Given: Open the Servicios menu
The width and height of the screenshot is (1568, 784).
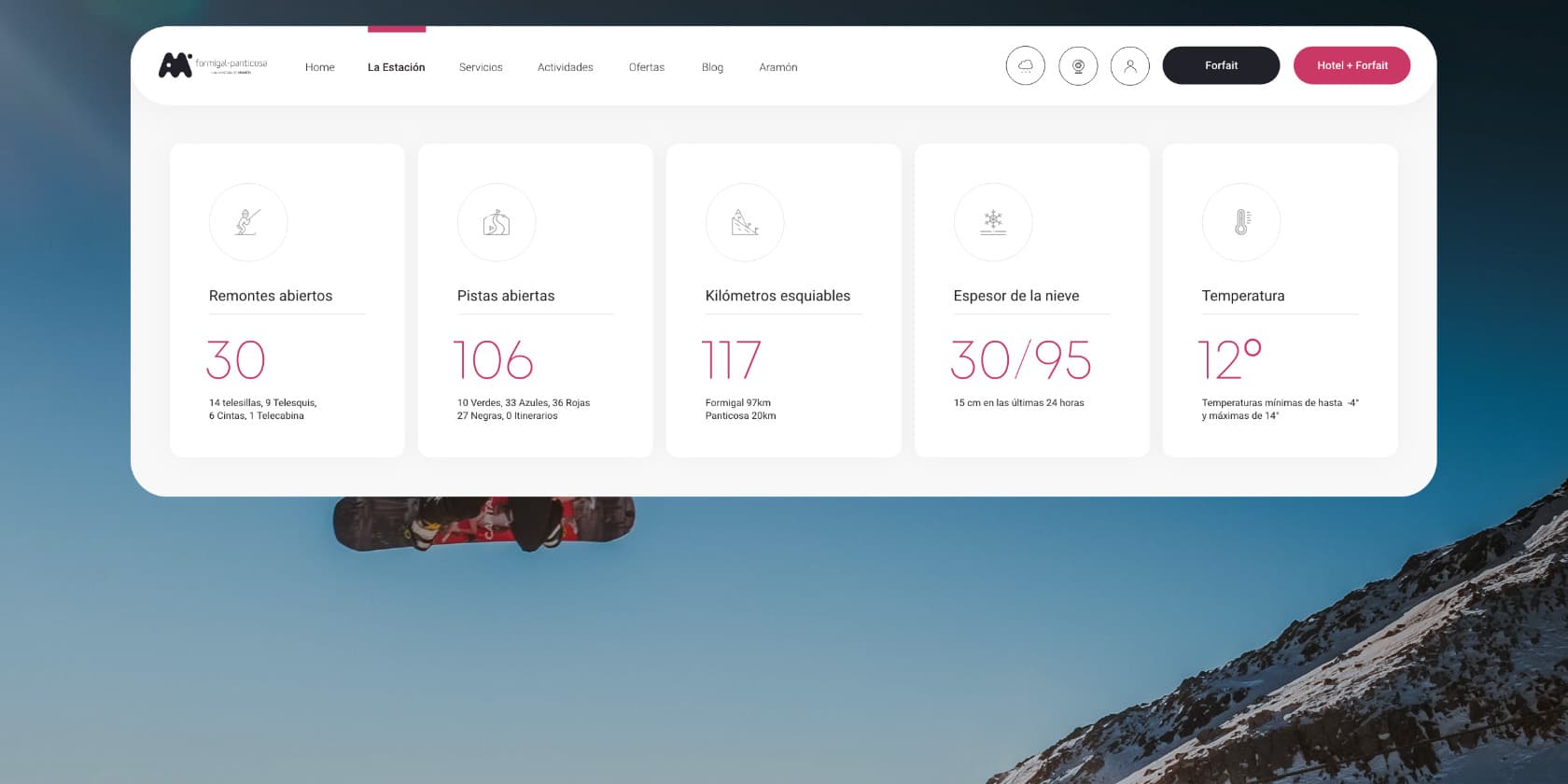Looking at the screenshot, I should coord(481,67).
